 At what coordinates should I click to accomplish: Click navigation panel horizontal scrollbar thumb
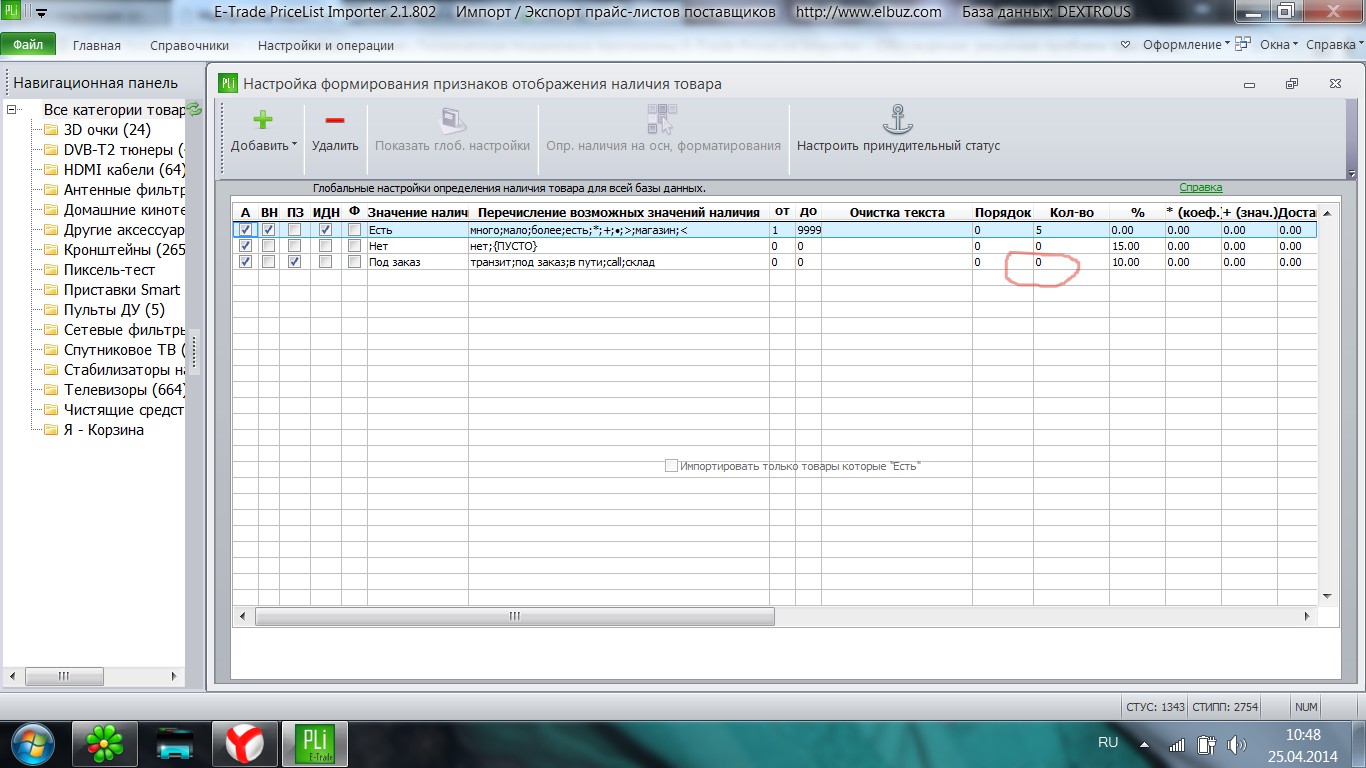pos(65,676)
